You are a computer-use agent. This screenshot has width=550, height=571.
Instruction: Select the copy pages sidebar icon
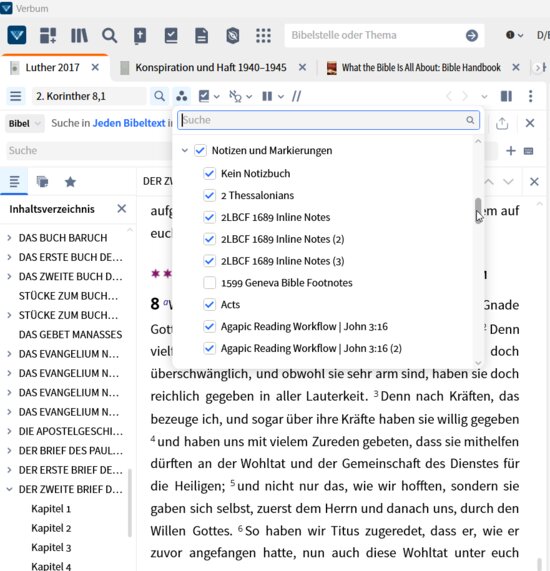pos(42,181)
